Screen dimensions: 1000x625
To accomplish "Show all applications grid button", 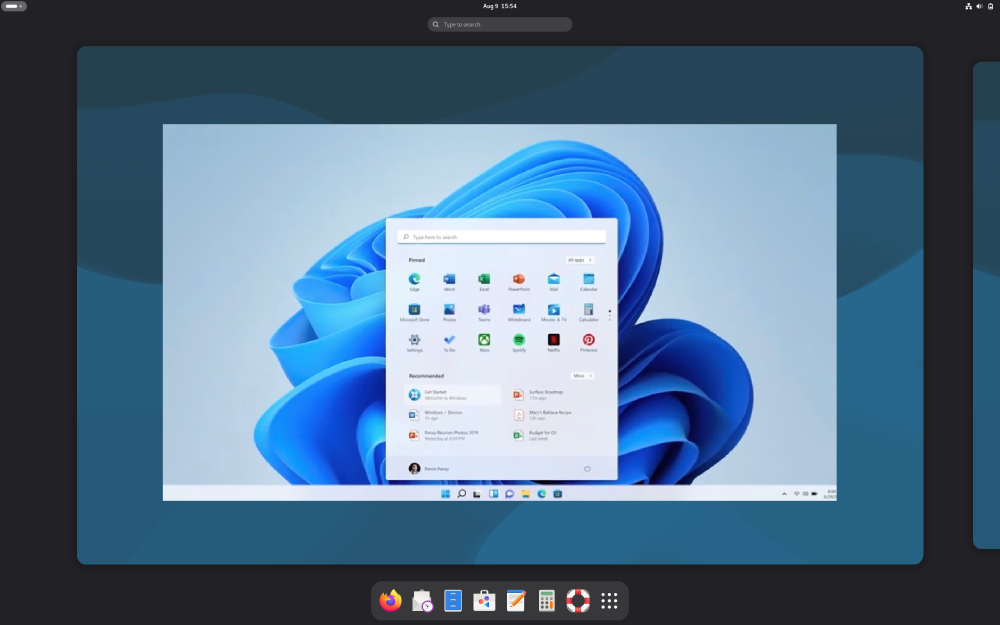I will [609, 601].
